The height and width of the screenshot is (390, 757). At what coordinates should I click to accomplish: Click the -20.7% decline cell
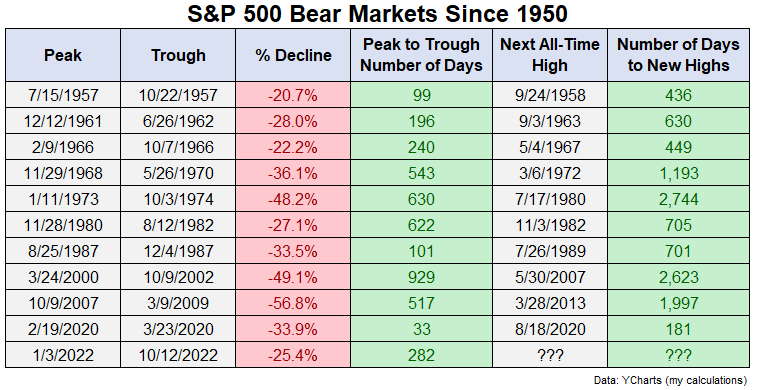[293, 95]
